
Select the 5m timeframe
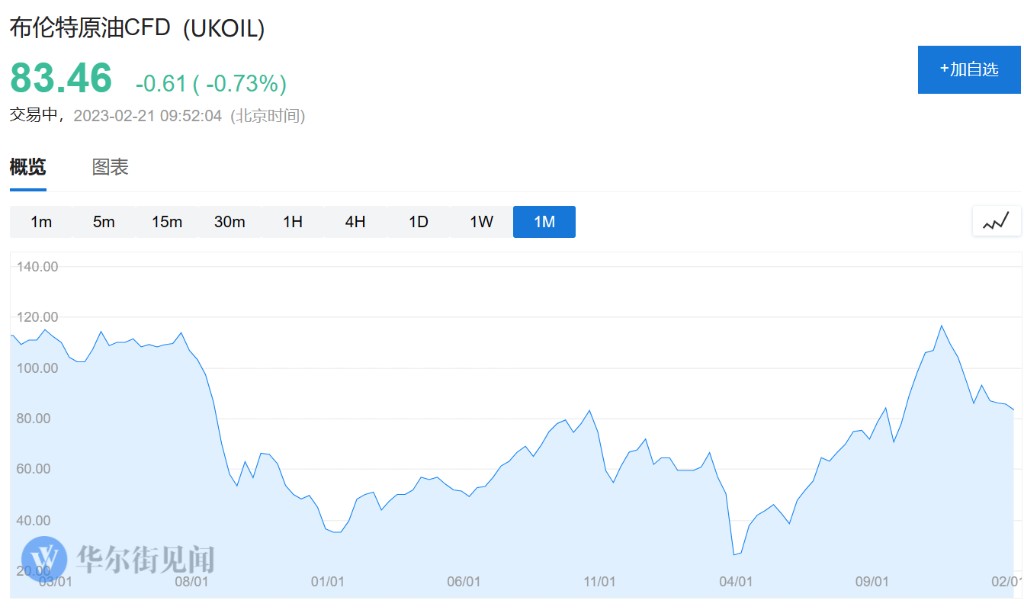click(104, 222)
